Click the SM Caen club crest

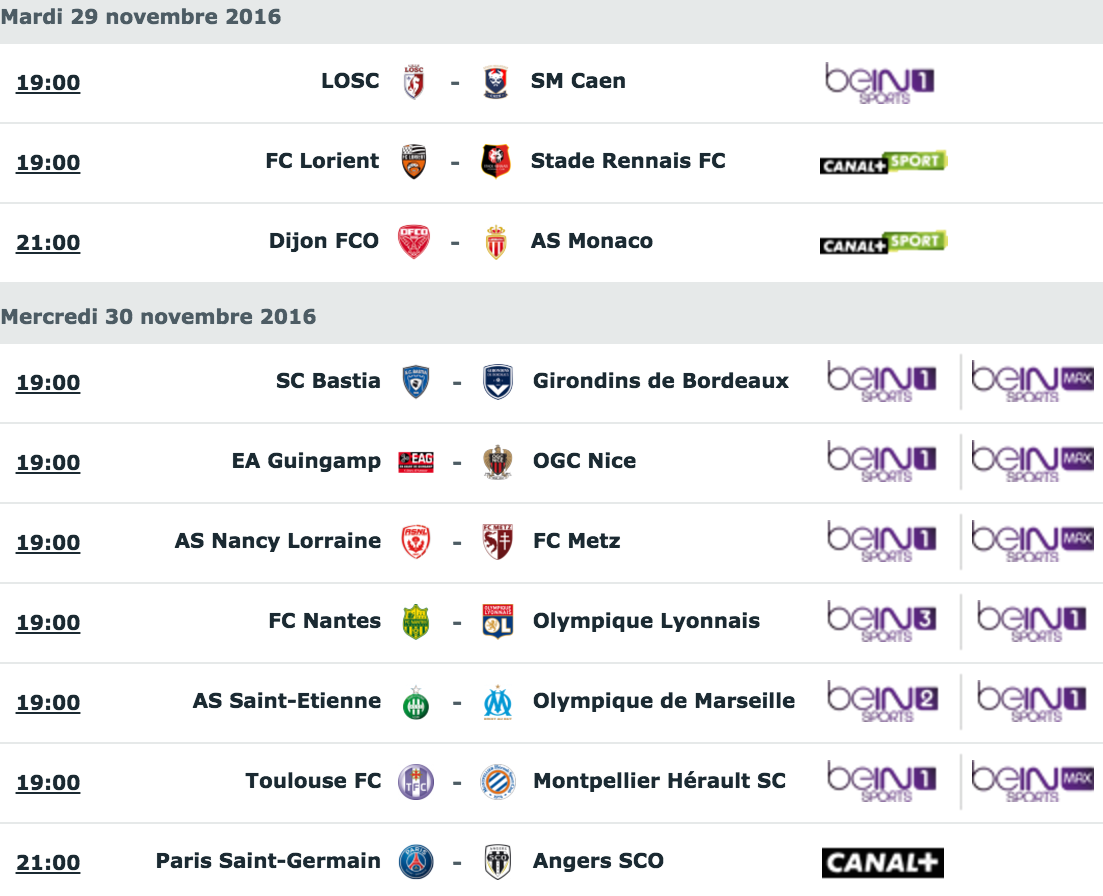(496, 82)
